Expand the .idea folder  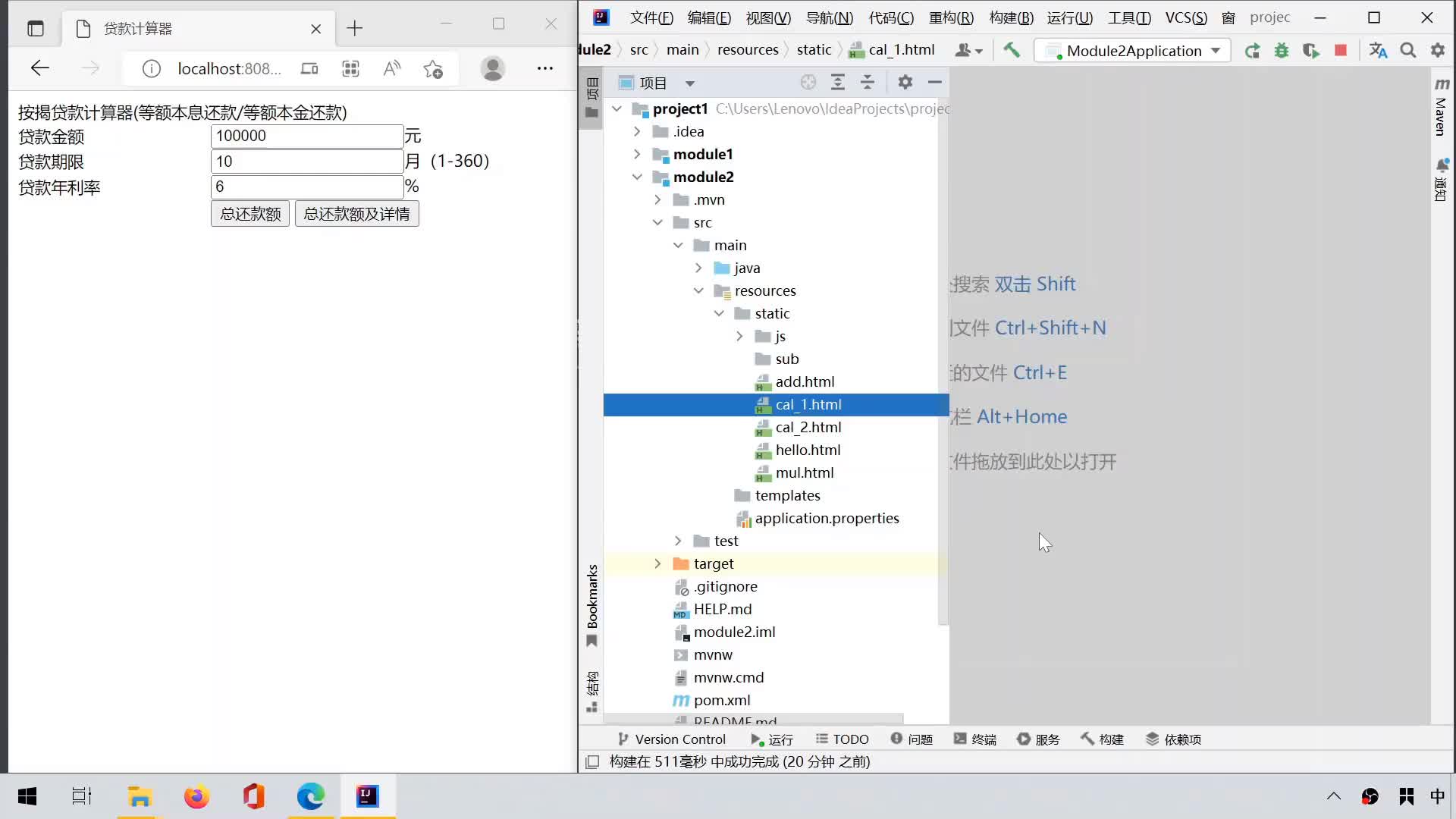[x=637, y=131]
